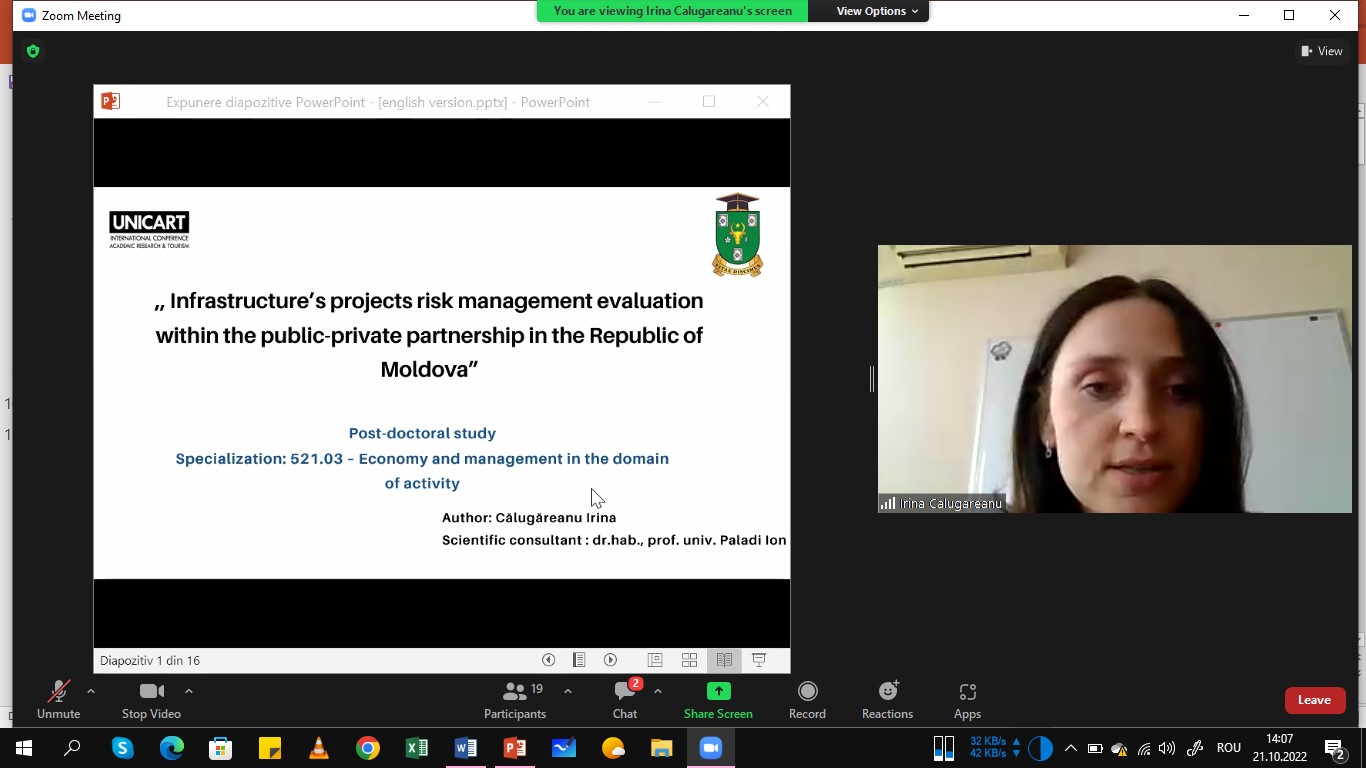Expand audio options arrow beside Unmute
This screenshot has height=768, width=1366.
pos(91,691)
